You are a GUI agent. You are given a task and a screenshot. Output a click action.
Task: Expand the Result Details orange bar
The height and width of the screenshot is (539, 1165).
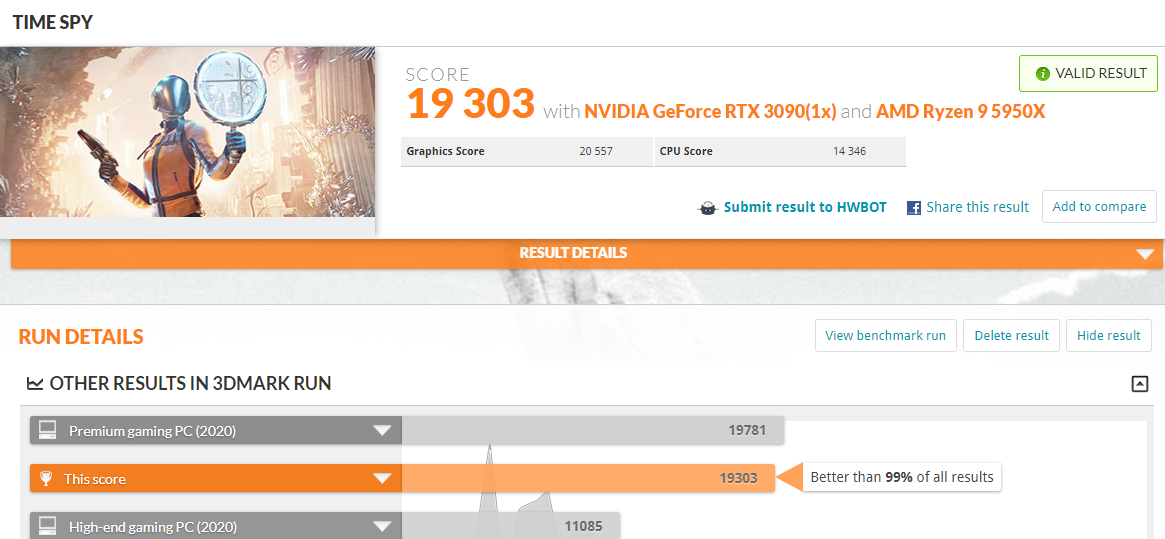click(587, 254)
